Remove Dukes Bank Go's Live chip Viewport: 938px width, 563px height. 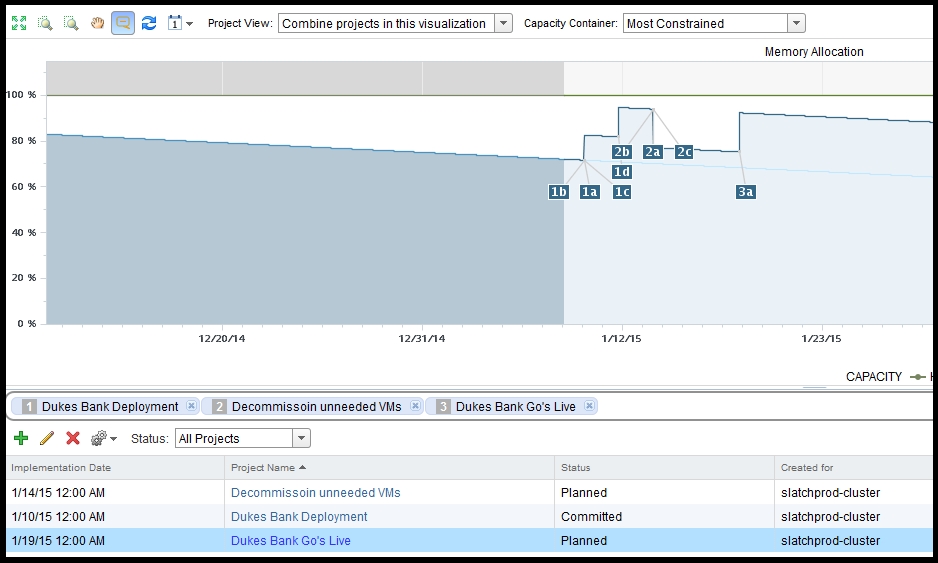[x=589, y=406]
